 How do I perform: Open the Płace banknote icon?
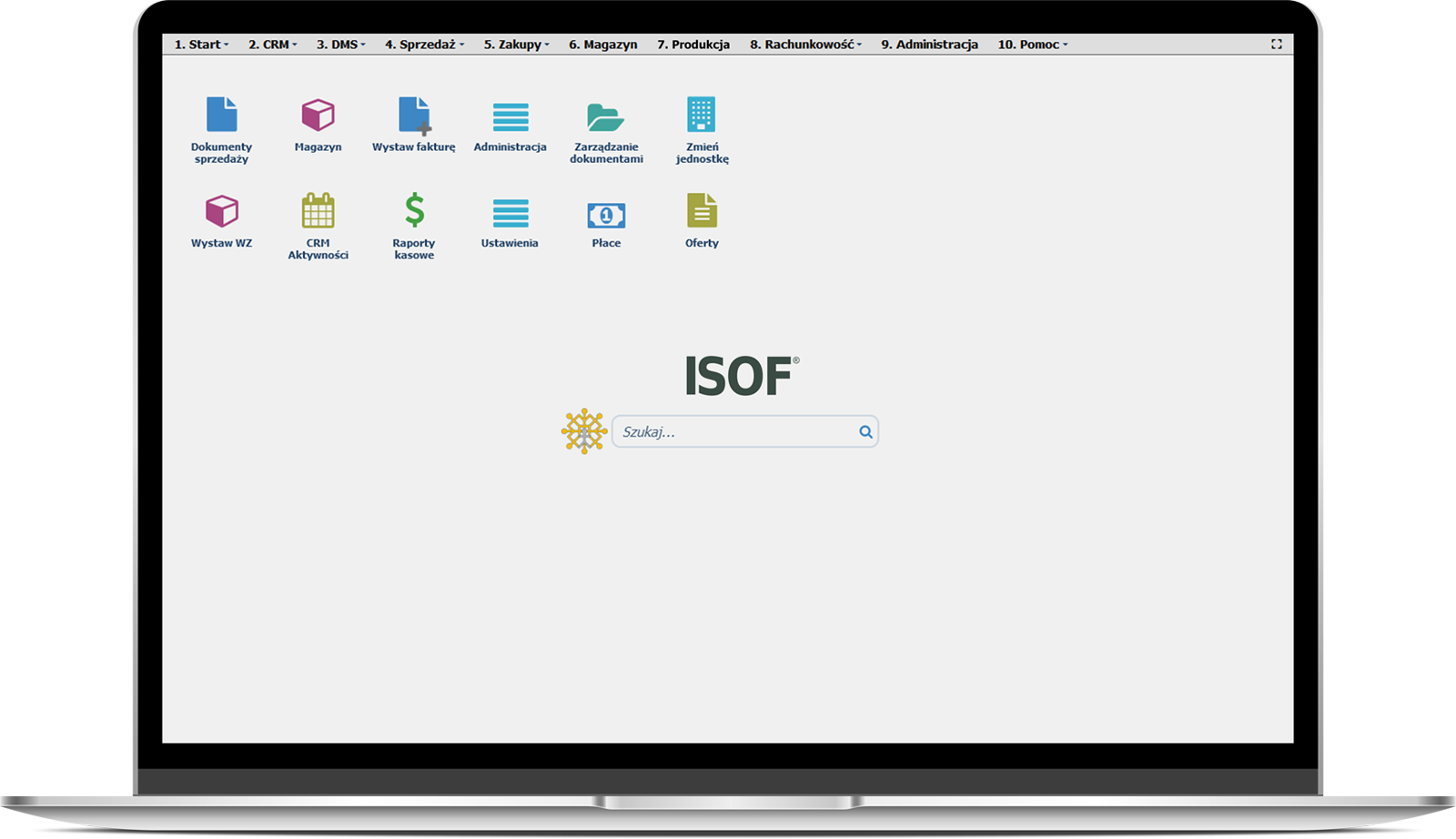(x=606, y=216)
